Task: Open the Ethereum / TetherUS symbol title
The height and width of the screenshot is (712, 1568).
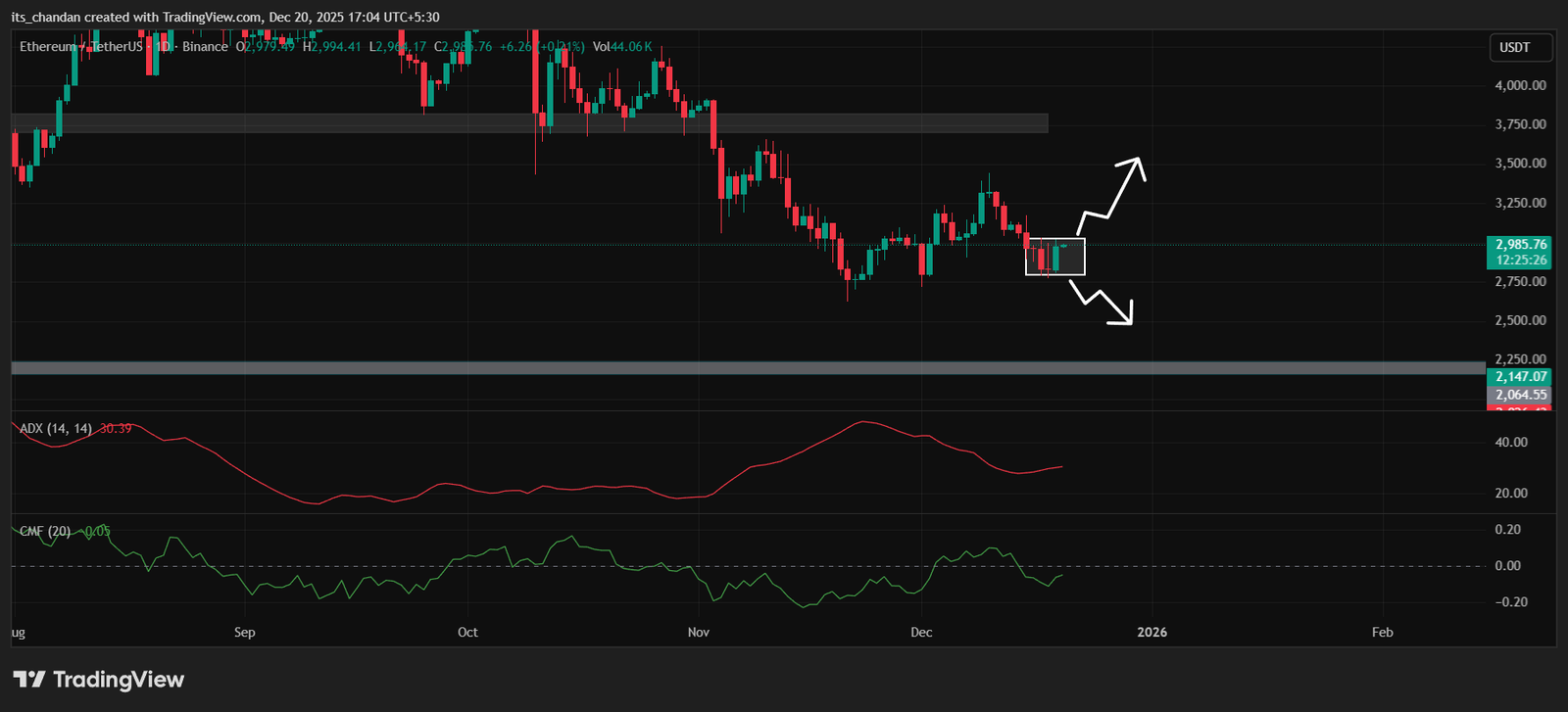Action: 80,47
